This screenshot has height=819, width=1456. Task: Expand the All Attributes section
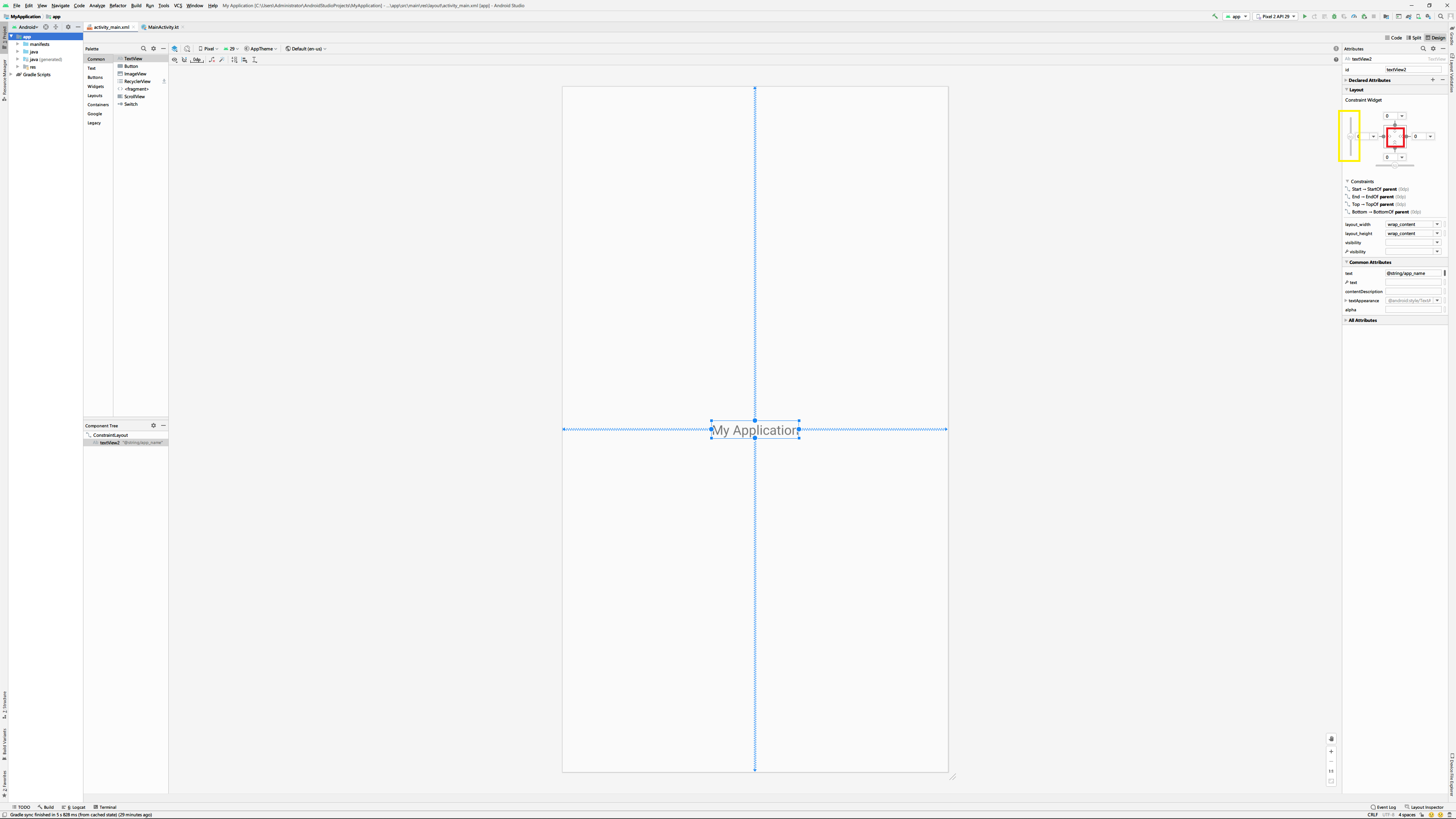[1362, 320]
